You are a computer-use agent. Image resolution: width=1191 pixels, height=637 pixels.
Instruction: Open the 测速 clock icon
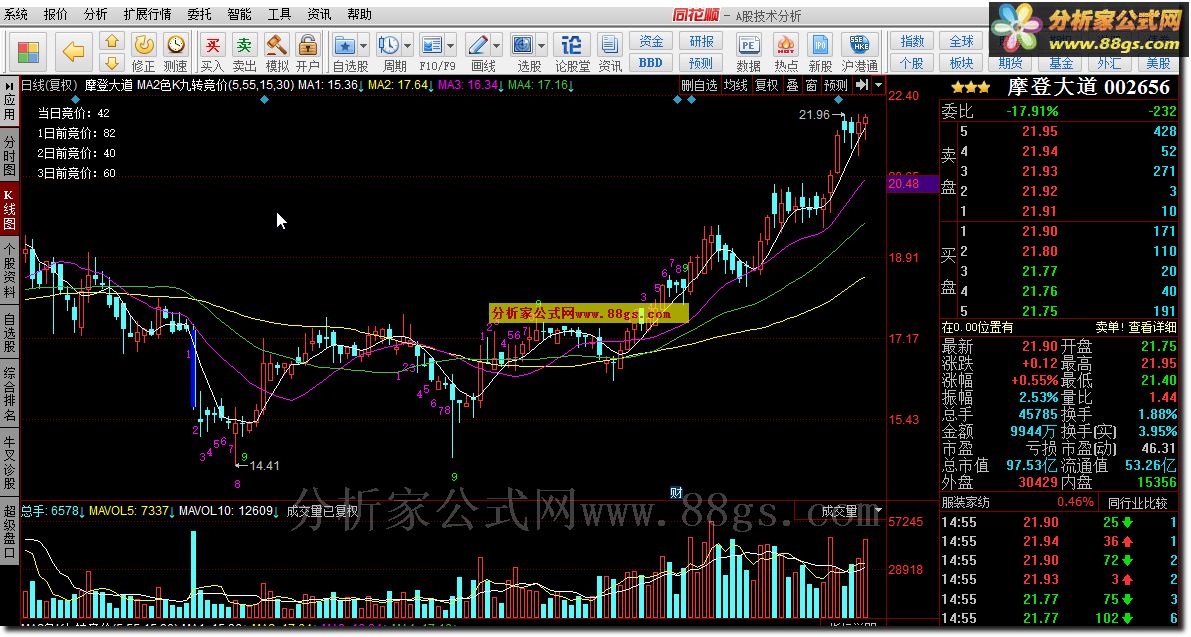[175, 52]
